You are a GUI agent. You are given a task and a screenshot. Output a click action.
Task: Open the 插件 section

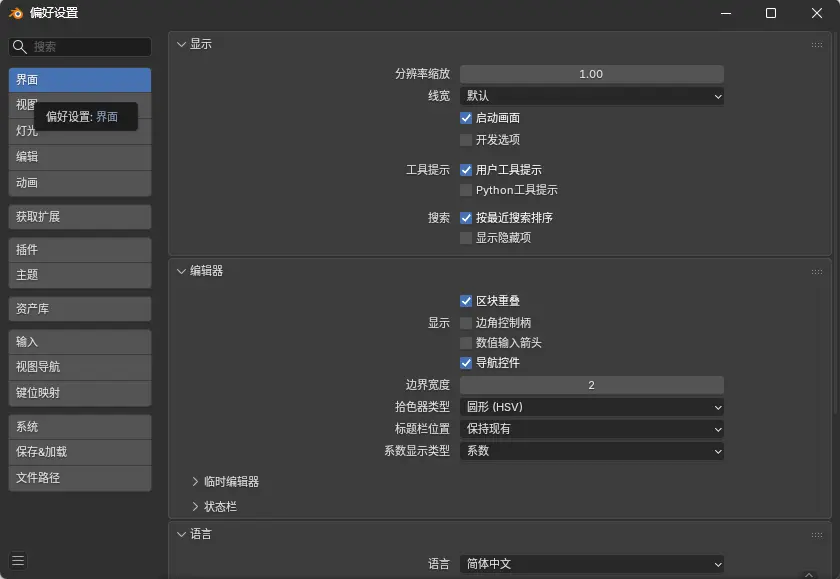click(80, 250)
